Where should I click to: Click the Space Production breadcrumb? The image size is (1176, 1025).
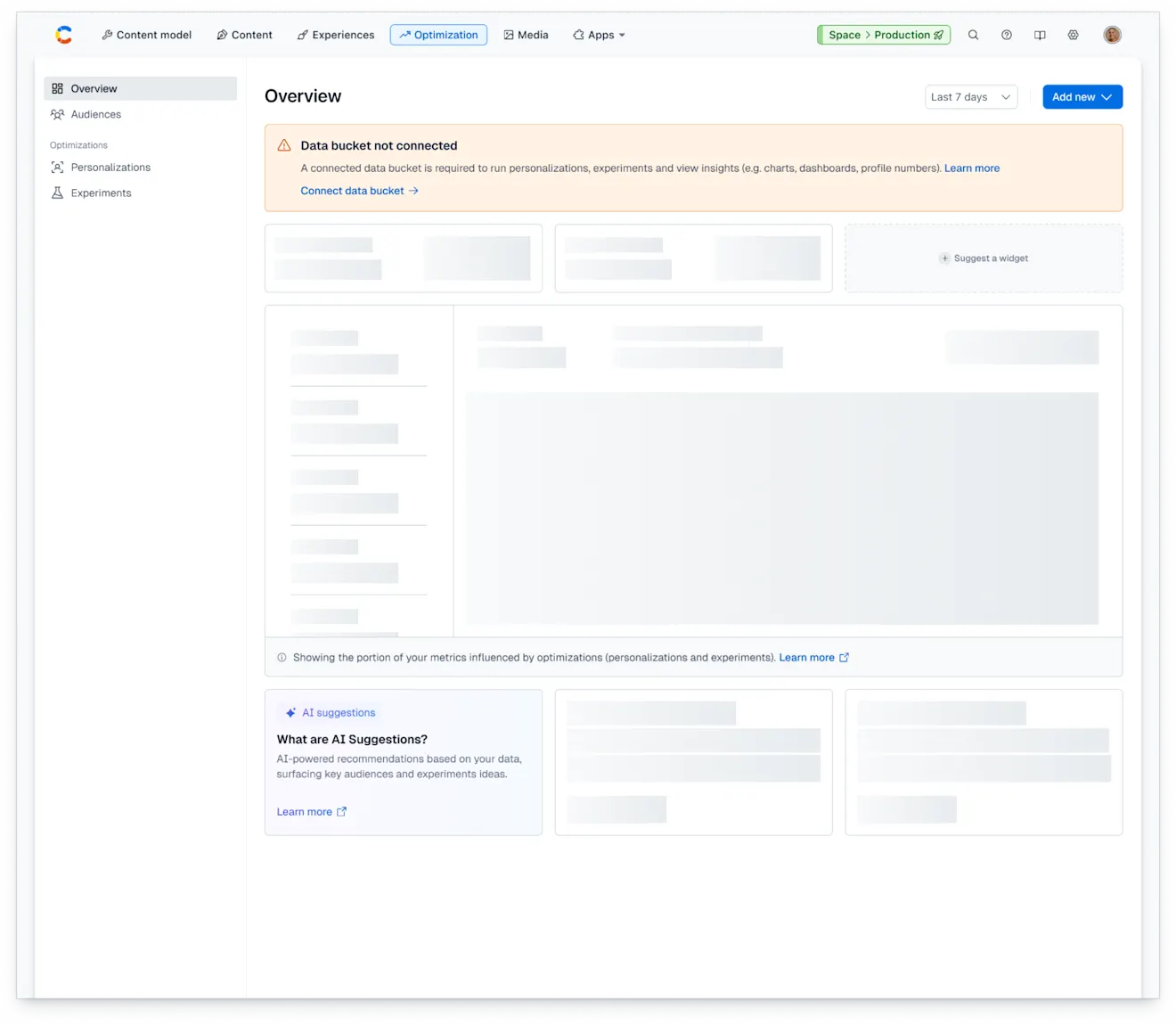(x=883, y=35)
